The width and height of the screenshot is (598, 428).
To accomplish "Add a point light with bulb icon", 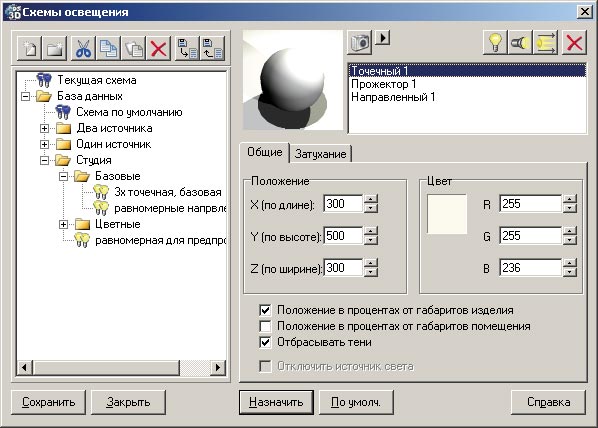I will [495, 42].
